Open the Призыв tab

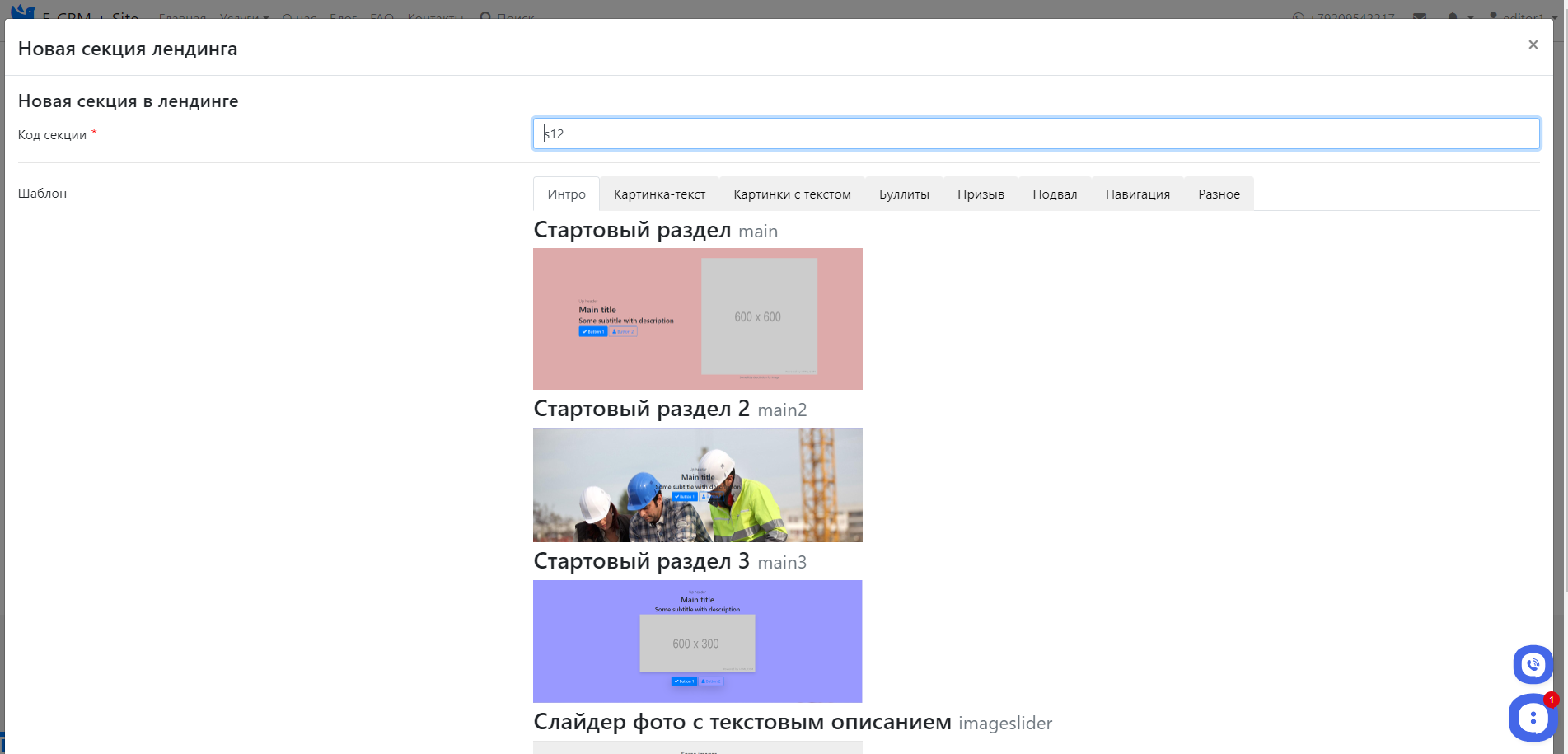pos(981,194)
